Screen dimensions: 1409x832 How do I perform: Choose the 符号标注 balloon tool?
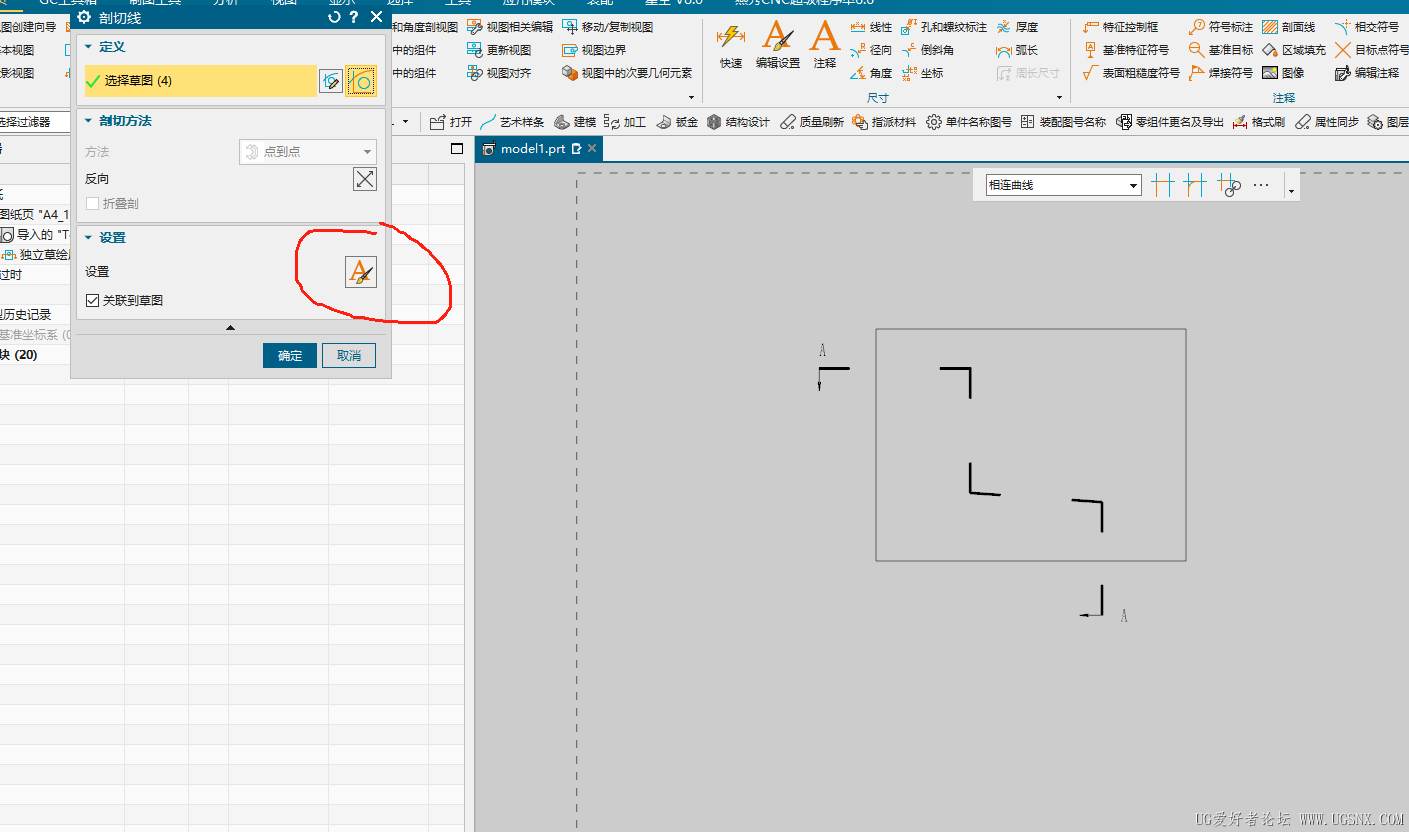click(1221, 27)
